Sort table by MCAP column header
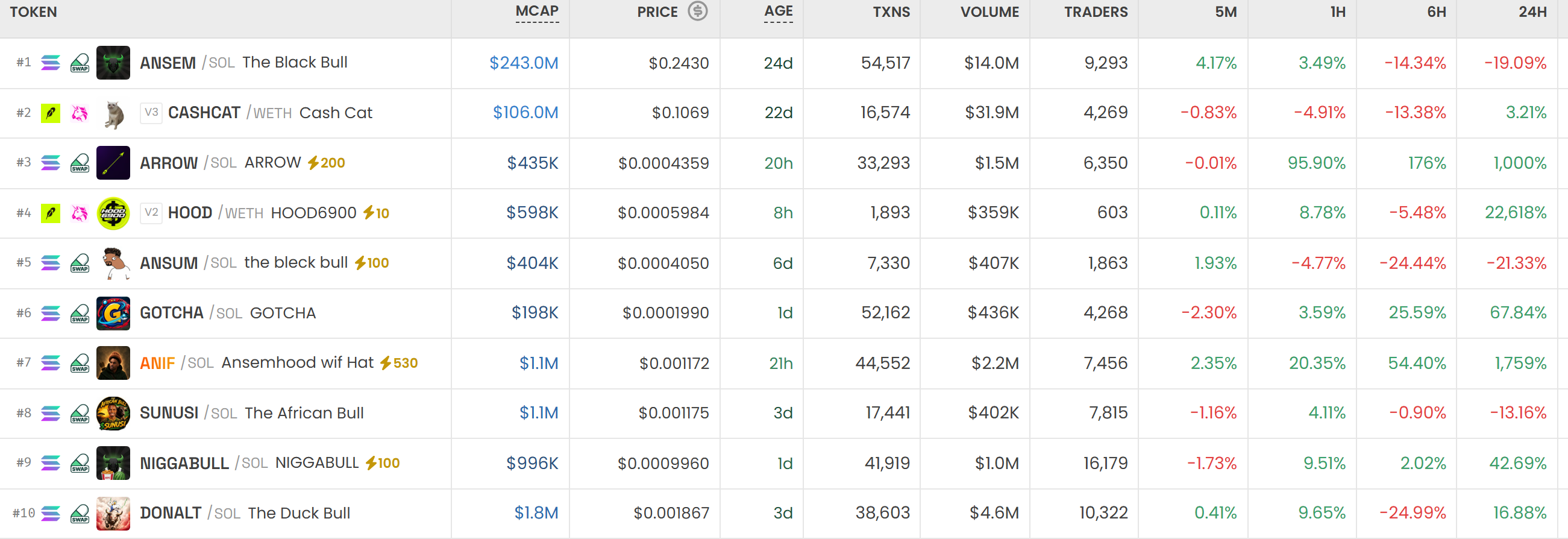 [x=537, y=11]
